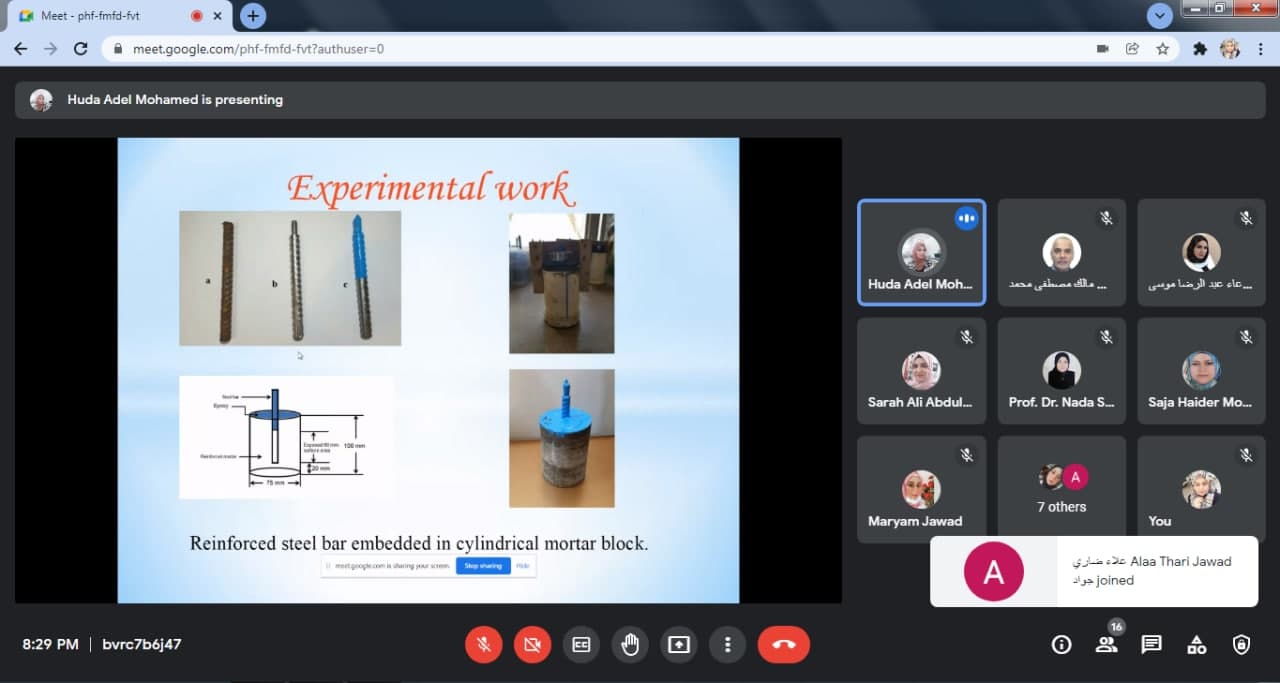Image resolution: width=1280 pixels, height=683 pixels.
Task: Open host controls shield icon
Action: coord(1241,645)
